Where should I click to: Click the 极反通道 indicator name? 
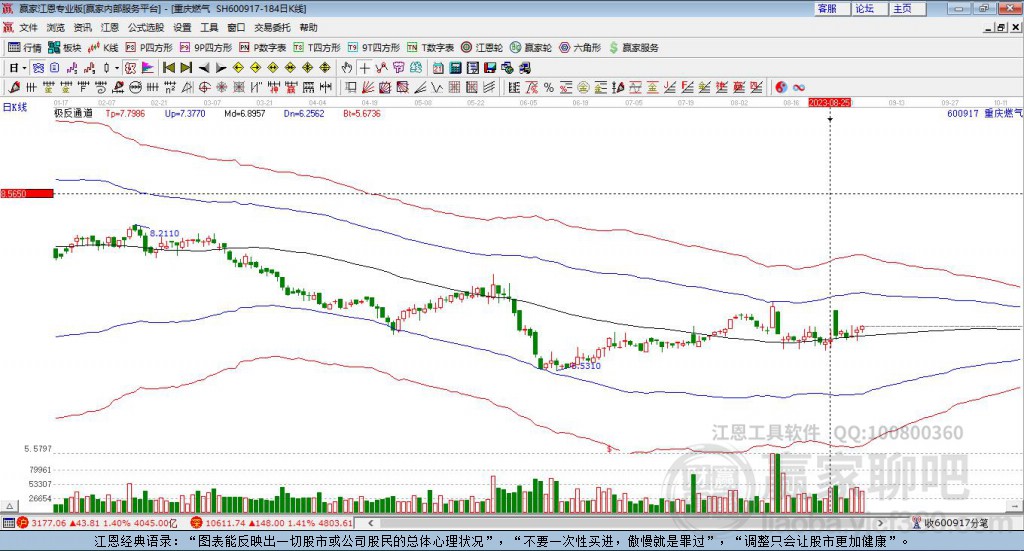[73, 114]
